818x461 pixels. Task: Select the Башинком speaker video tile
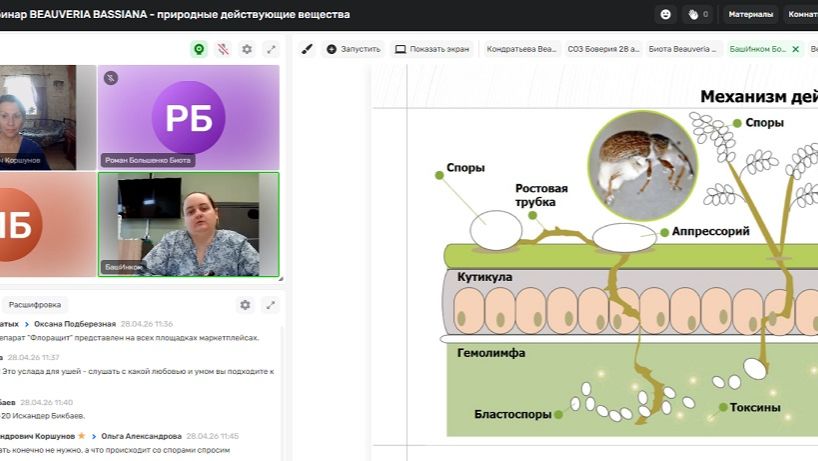(188, 224)
